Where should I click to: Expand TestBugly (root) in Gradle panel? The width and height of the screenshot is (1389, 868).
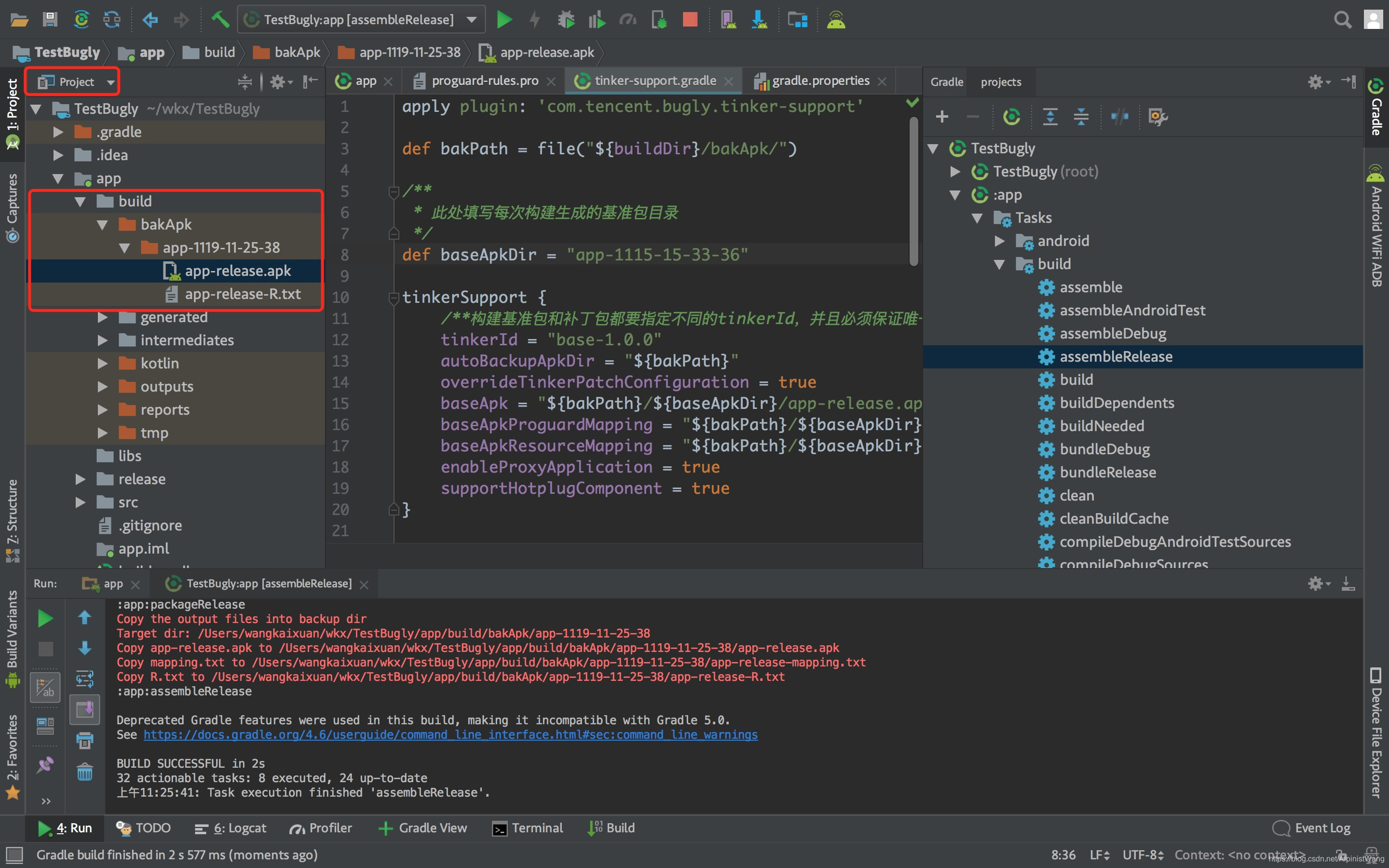(x=955, y=172)
